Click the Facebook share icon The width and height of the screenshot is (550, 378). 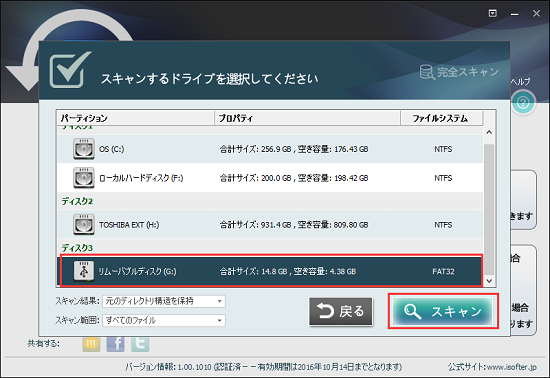[115, 343]
